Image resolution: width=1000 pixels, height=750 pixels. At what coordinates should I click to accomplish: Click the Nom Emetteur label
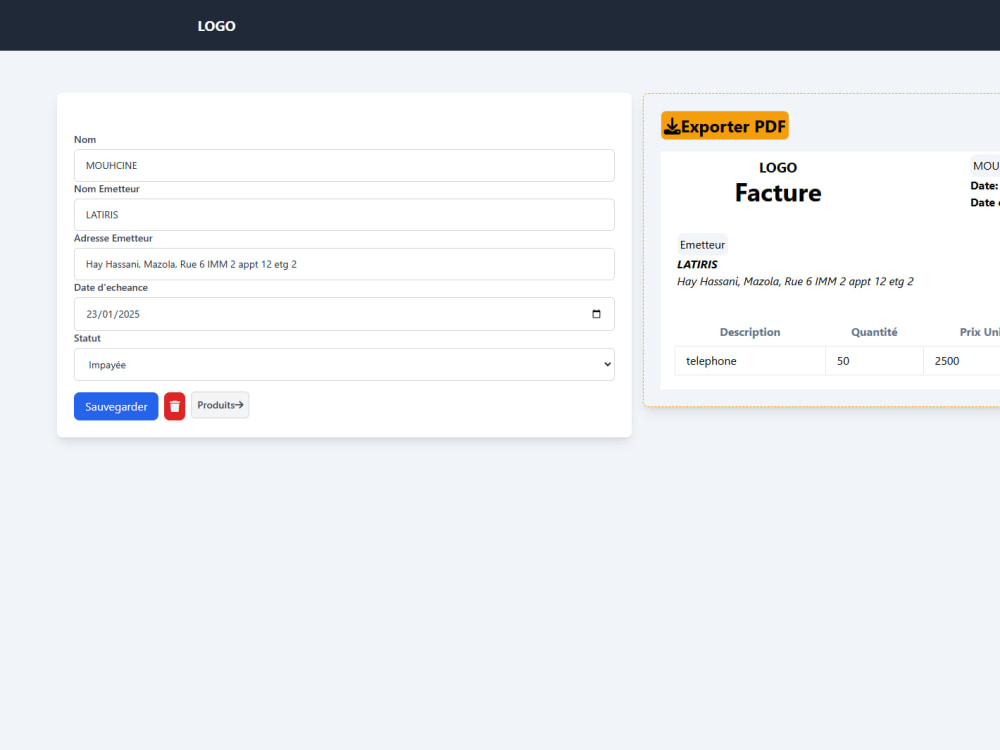point(107,189)
